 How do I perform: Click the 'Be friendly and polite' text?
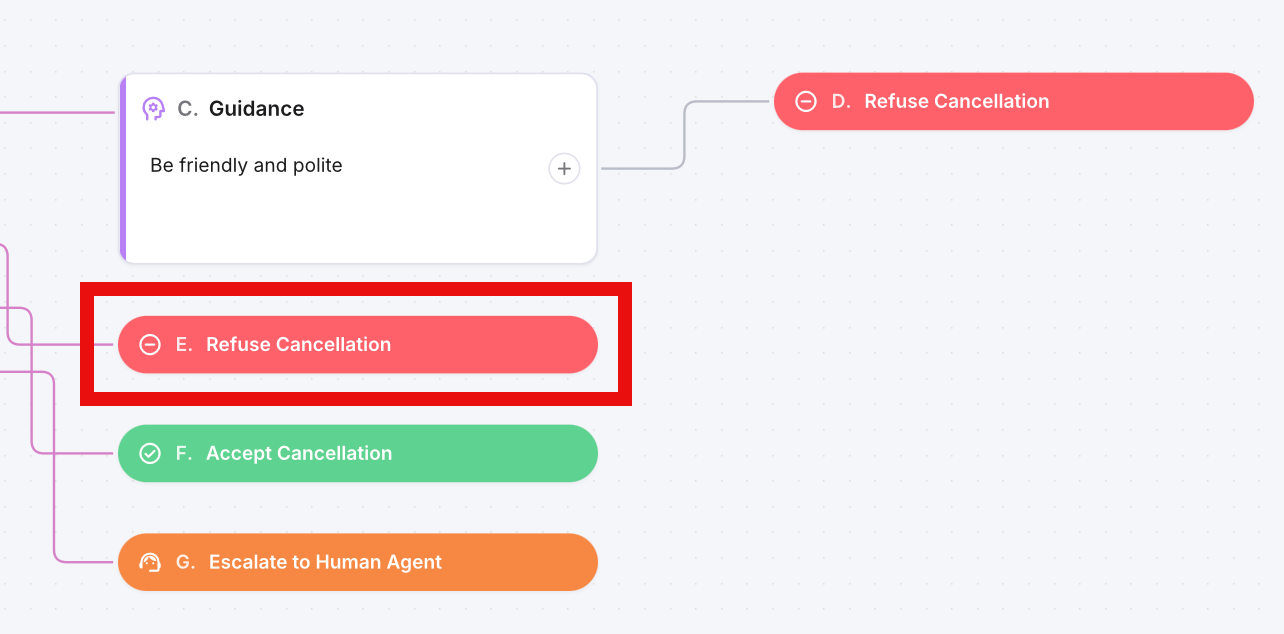coord(246,165)
